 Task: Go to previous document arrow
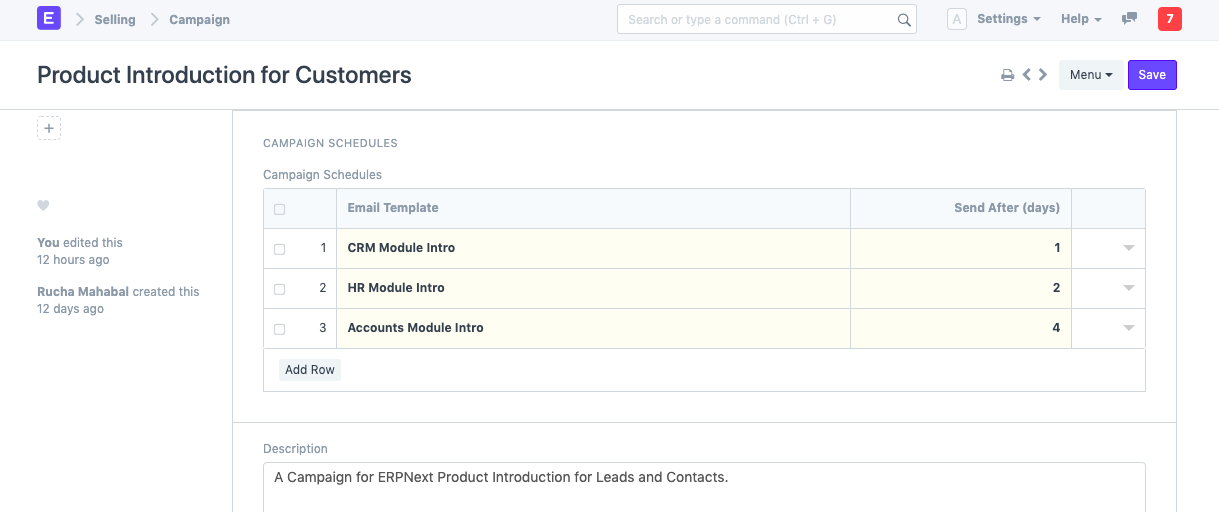(1026, 75)
